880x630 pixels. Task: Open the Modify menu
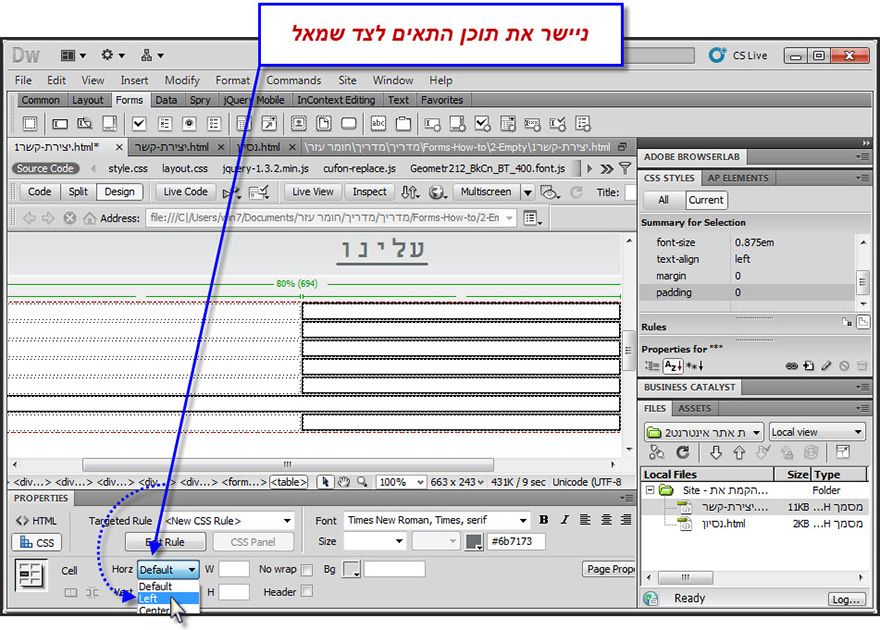click(x=182, y=80)
